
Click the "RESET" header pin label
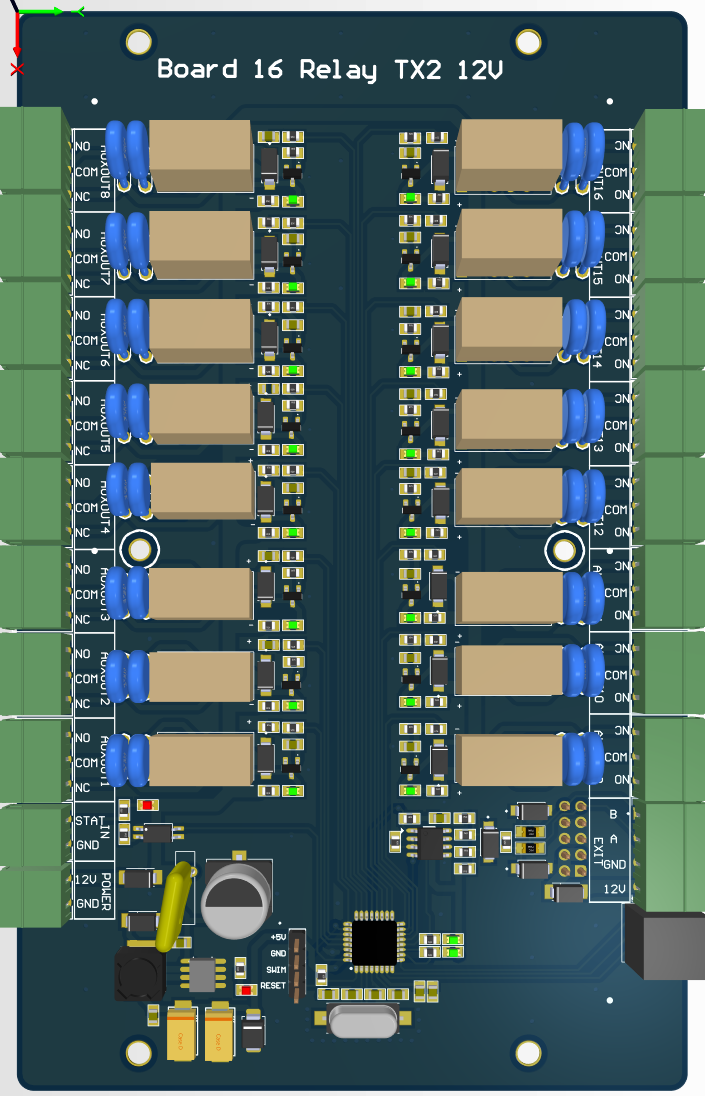[x=273, y=986]
